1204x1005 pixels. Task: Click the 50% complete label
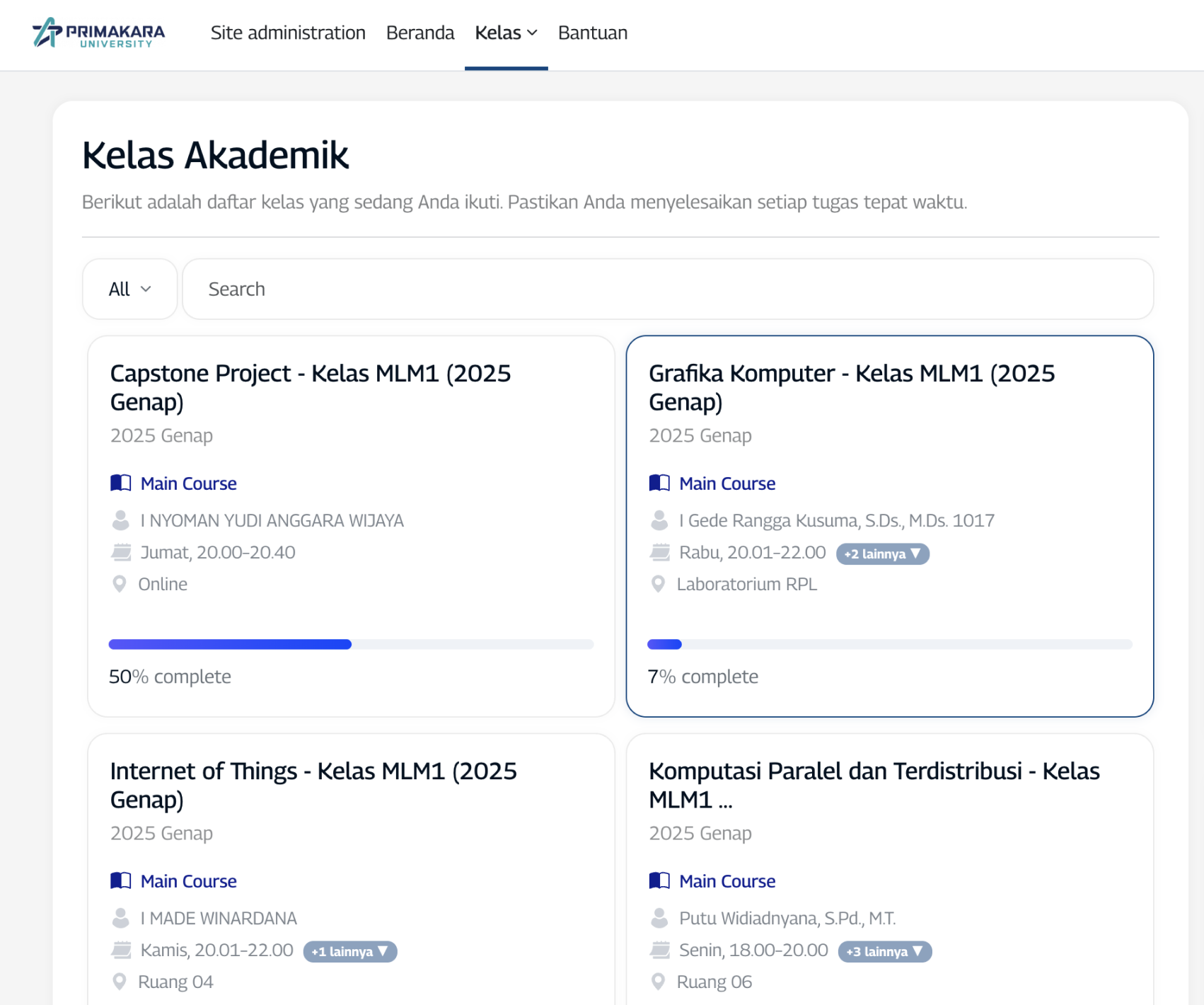click(x=170, y=677)
